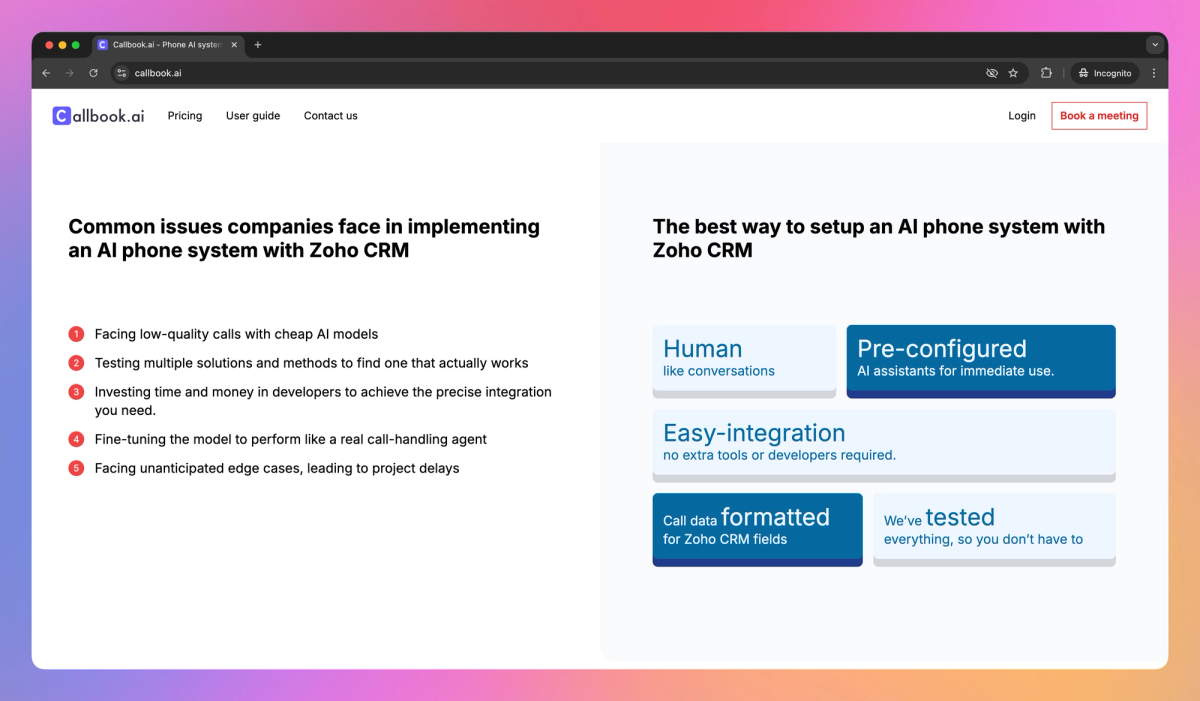Click the We've tested everything card
1200x701 pixels.
click(994, 529)
